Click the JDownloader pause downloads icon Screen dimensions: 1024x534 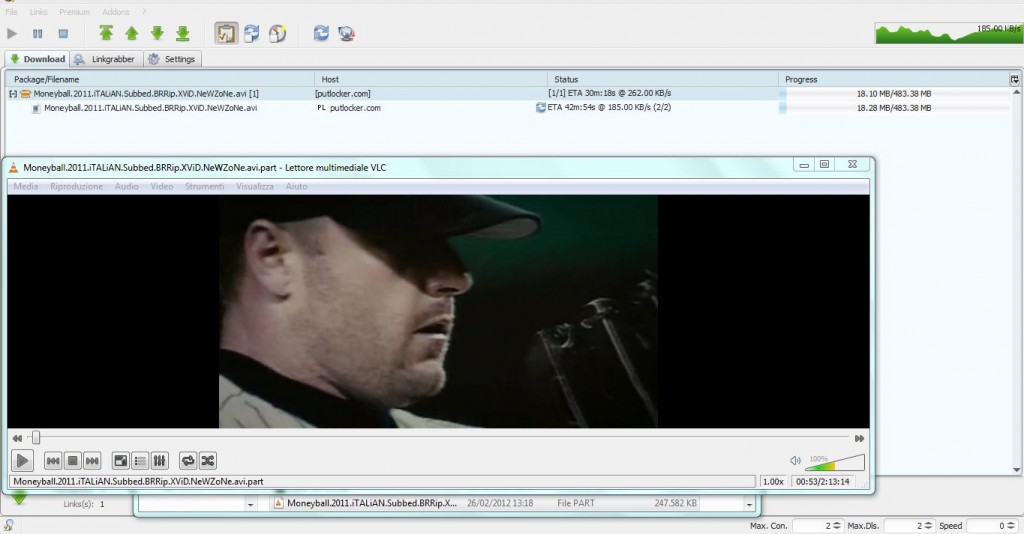coord(37,34)
